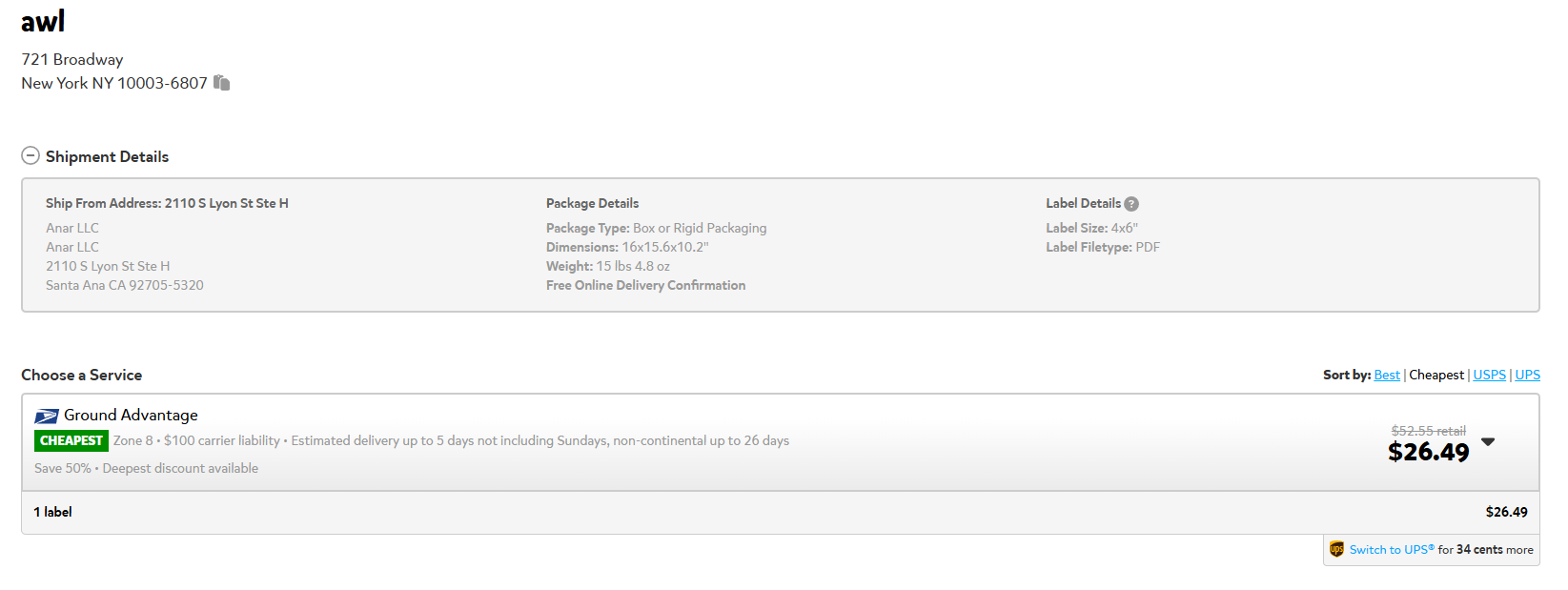Click the USPS eagle logo beside Ground Advantage
The width and height of the screenshot is (1568, 590).
point(47,416)
